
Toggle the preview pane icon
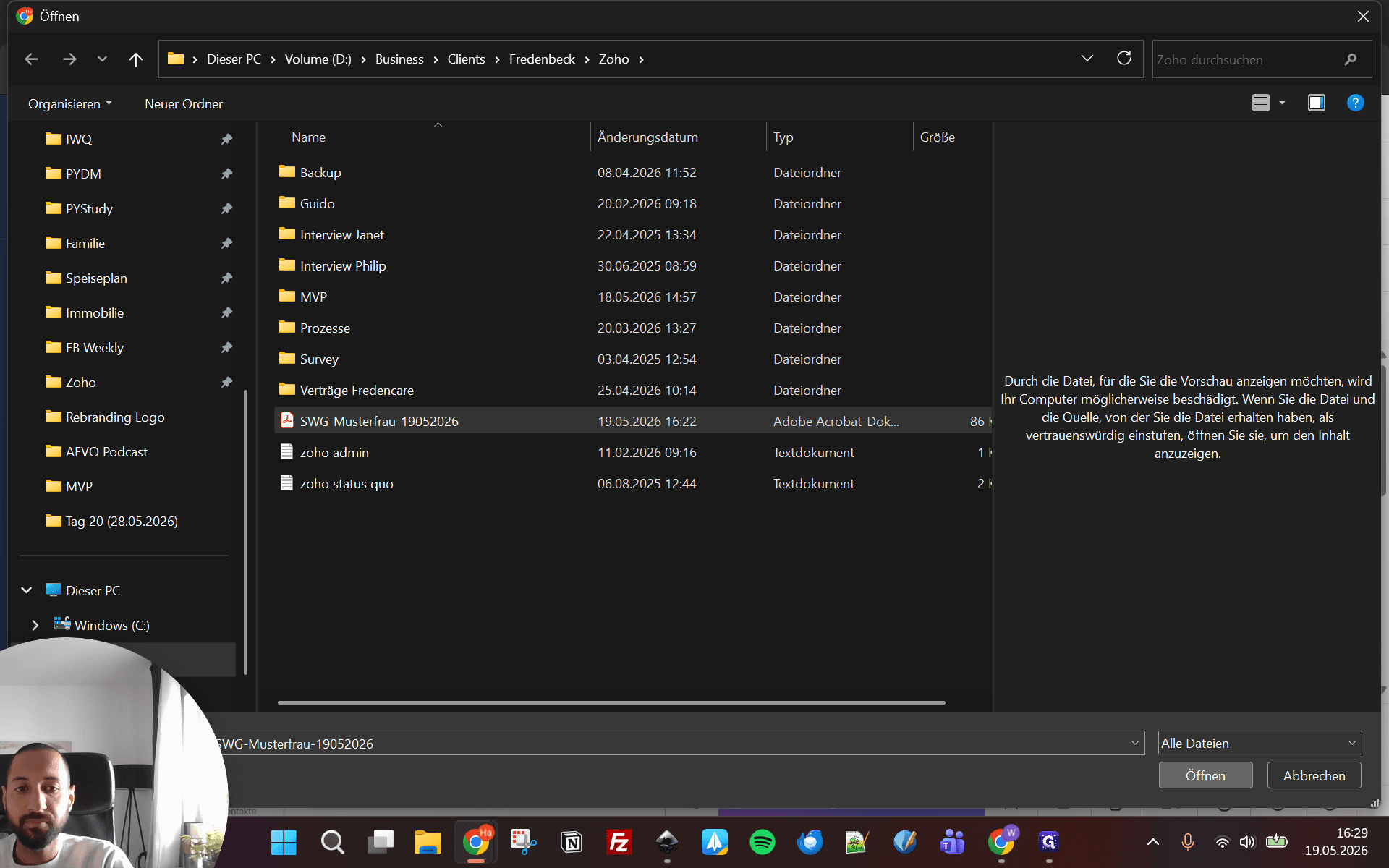(1316, 103)
